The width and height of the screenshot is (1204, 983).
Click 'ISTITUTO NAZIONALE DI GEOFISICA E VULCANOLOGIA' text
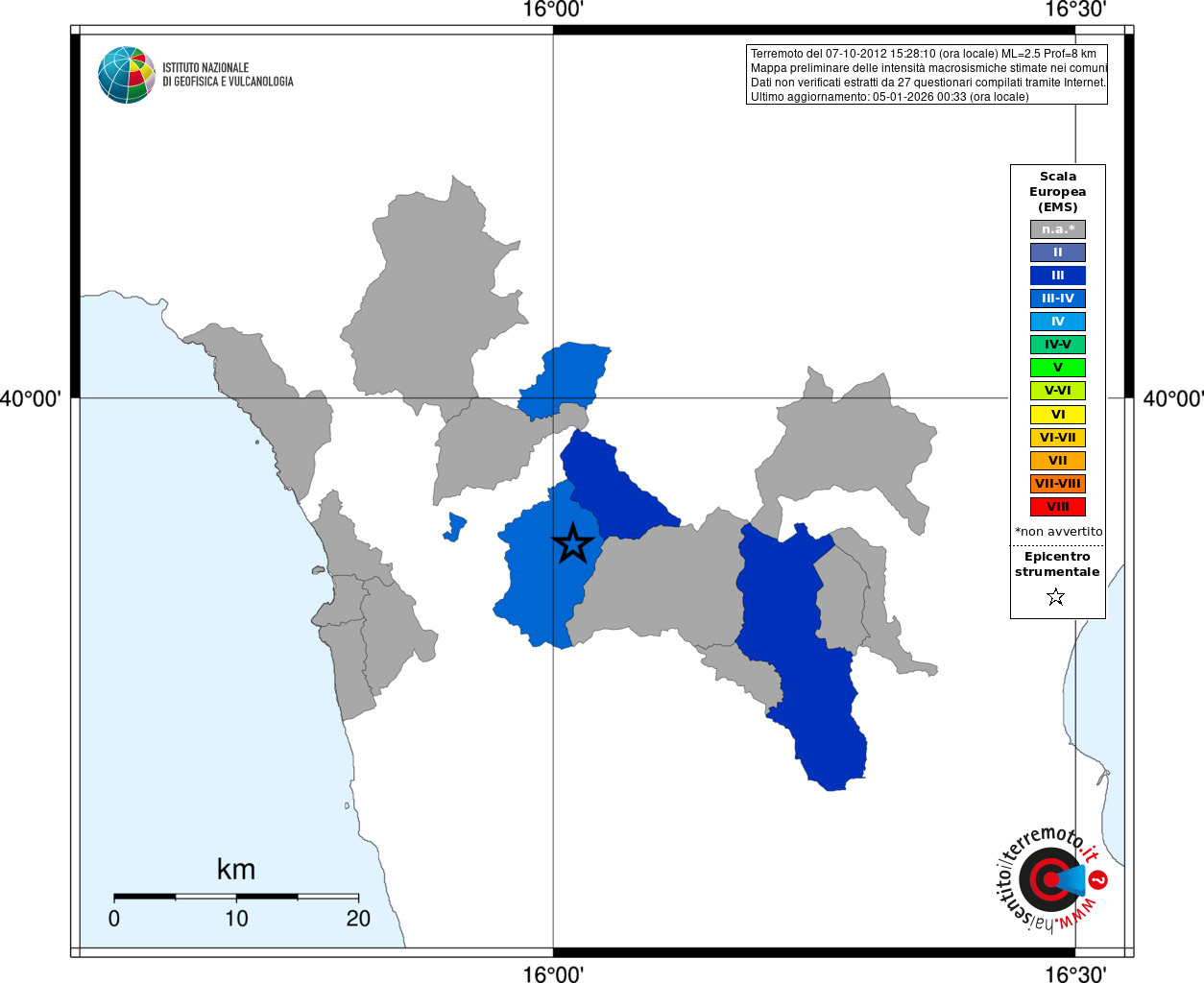(x=228, y=75)
